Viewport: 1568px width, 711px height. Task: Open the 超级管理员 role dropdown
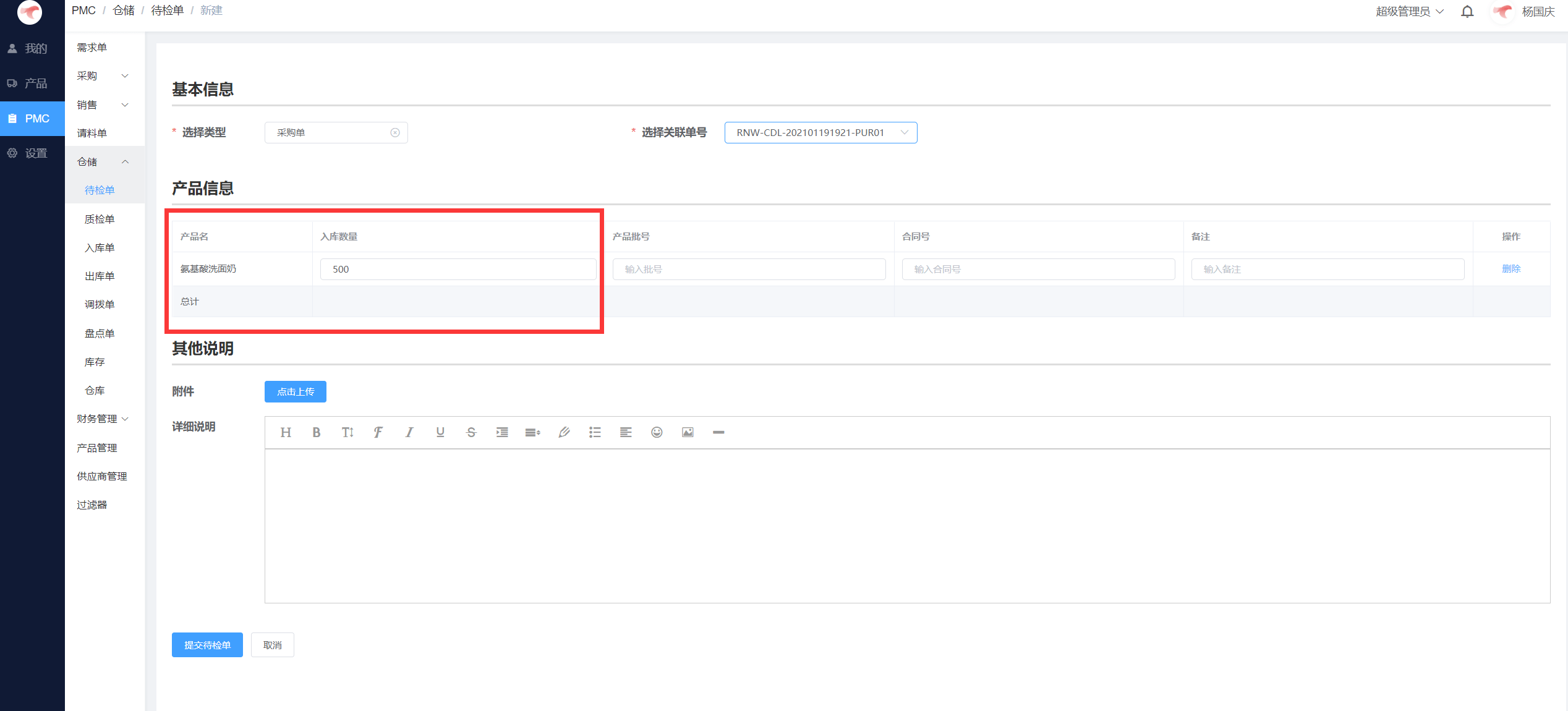click(x=1409, y=12)
